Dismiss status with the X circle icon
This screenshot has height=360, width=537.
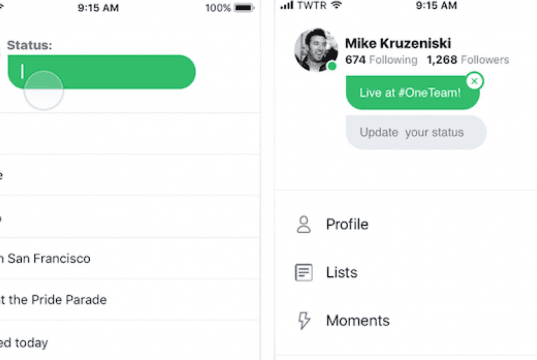pos(474,81)
